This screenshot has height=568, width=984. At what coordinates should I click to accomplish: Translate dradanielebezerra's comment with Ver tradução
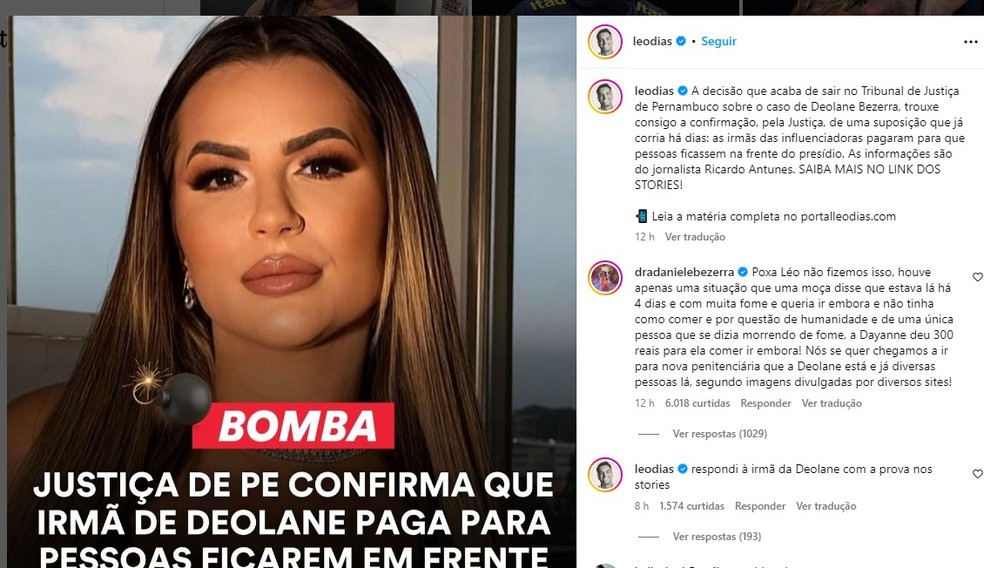pos(832,404)
